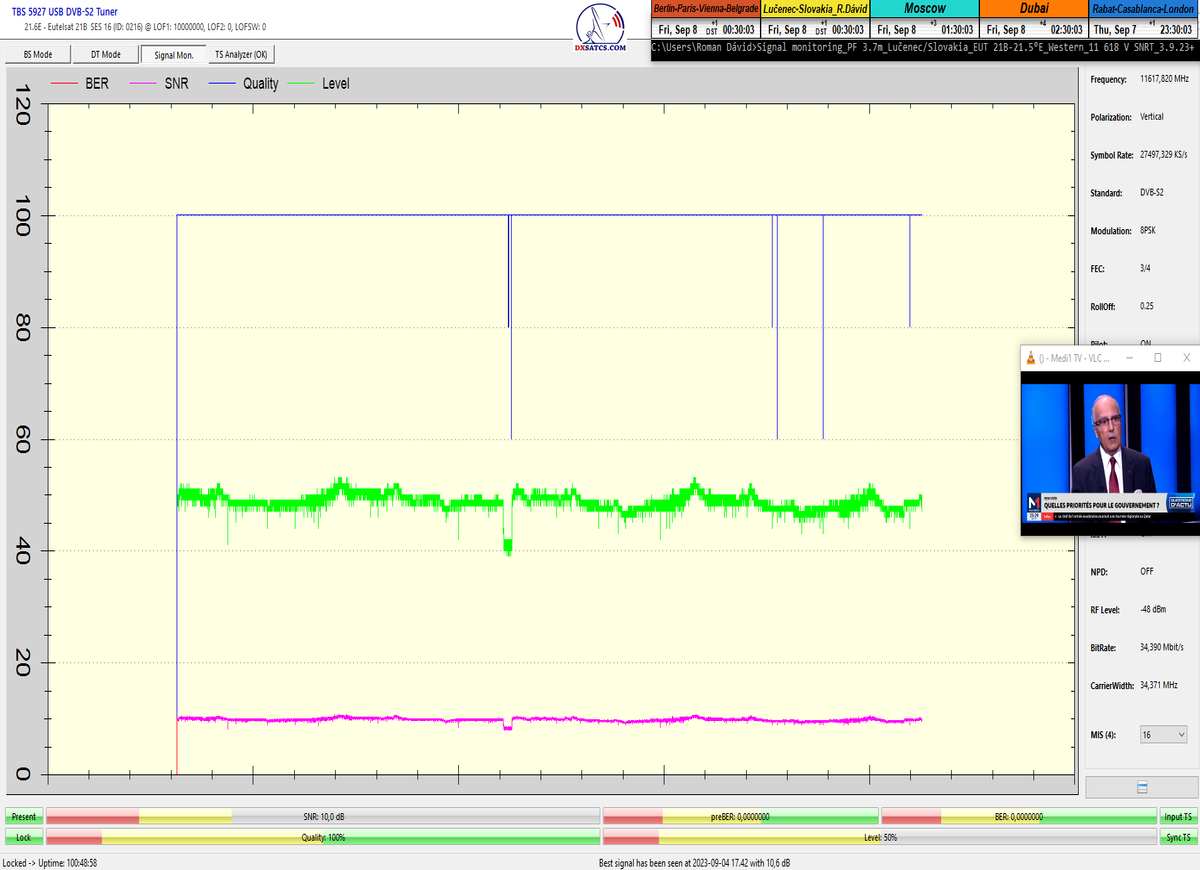Toggle the Lock status indicator
The image size is (1200, 870).
pyautogui.click(x=24, y=837)
